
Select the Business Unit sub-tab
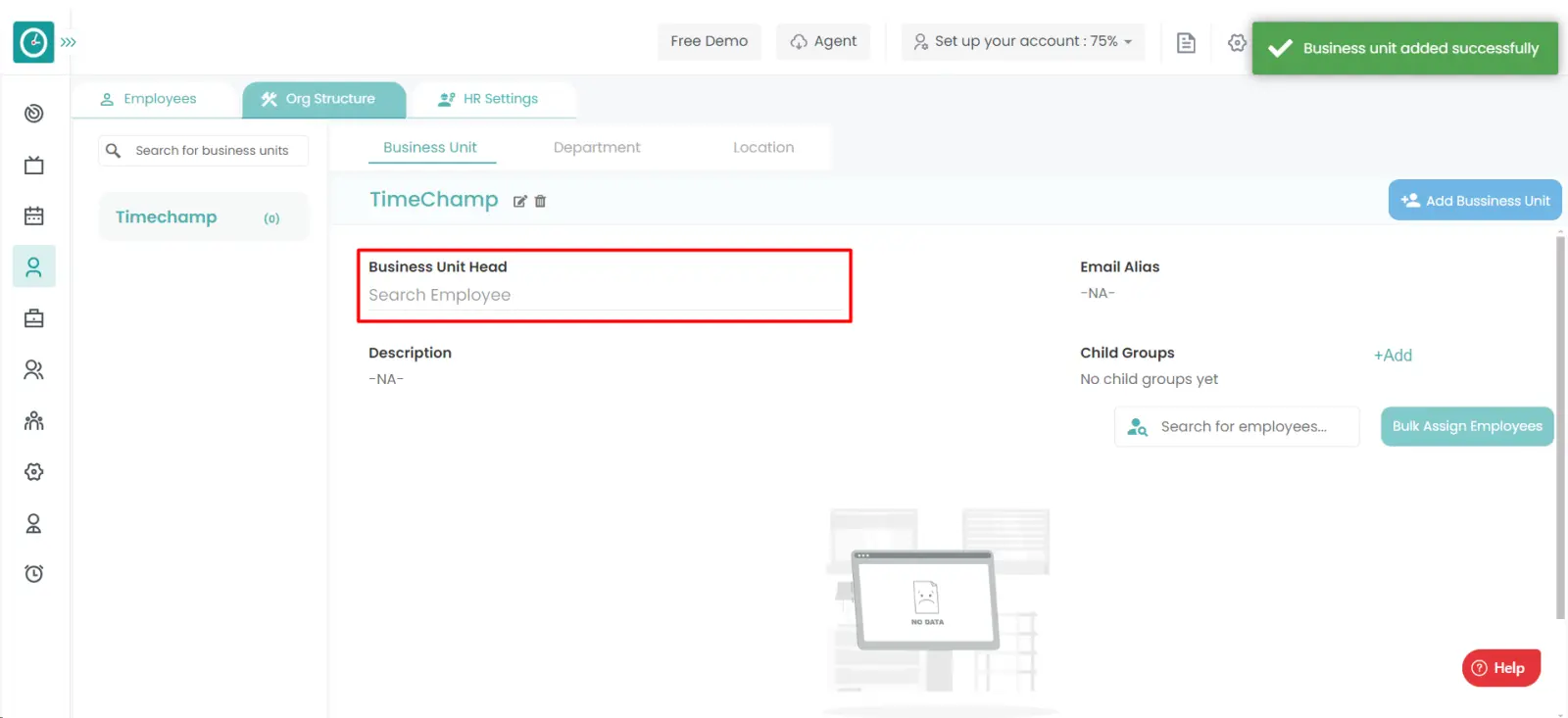(430, 148)
